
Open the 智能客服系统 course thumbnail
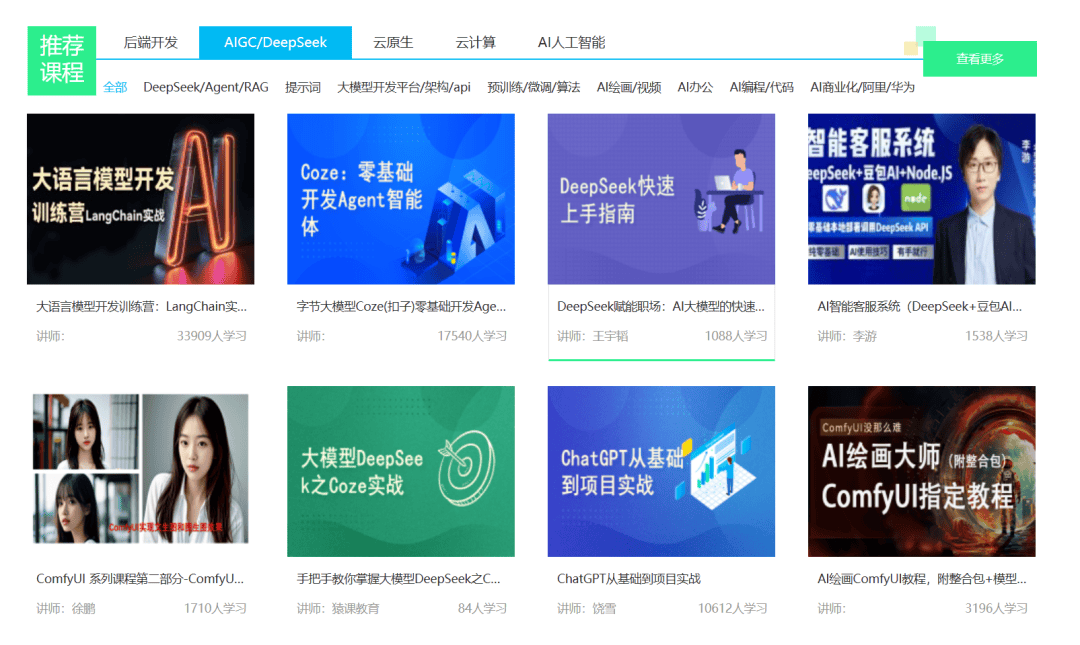coord(922,199)
